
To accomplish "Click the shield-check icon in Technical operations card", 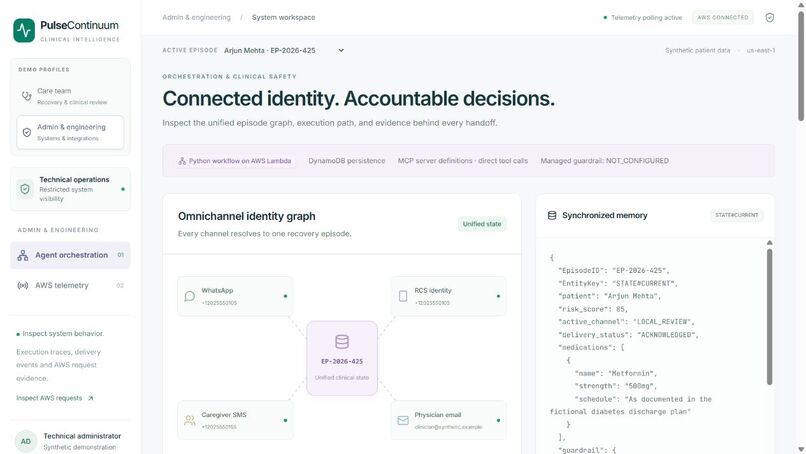I will coord(25,189).
